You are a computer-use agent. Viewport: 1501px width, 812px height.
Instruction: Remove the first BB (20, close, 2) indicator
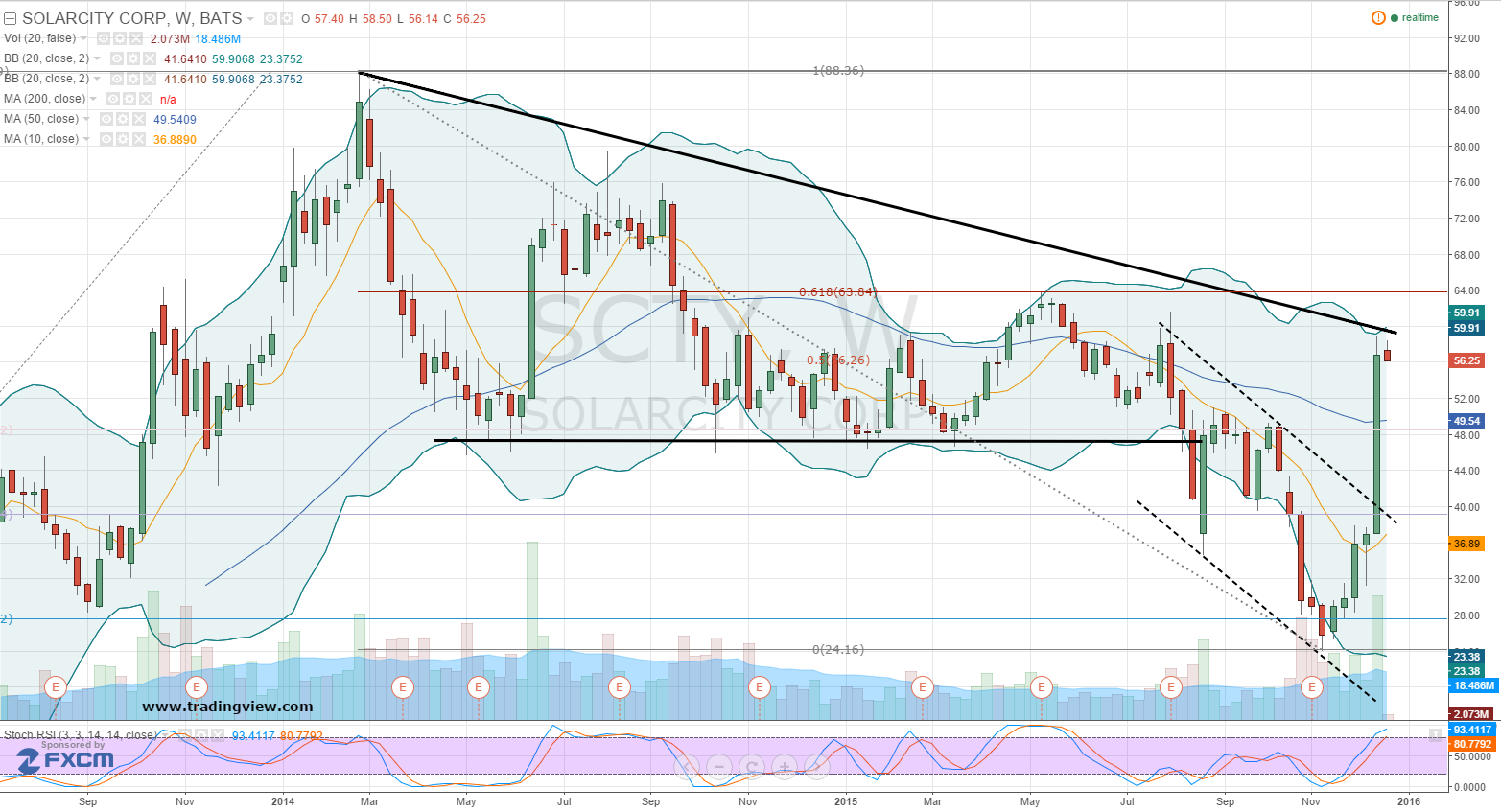tap(151, 58)
